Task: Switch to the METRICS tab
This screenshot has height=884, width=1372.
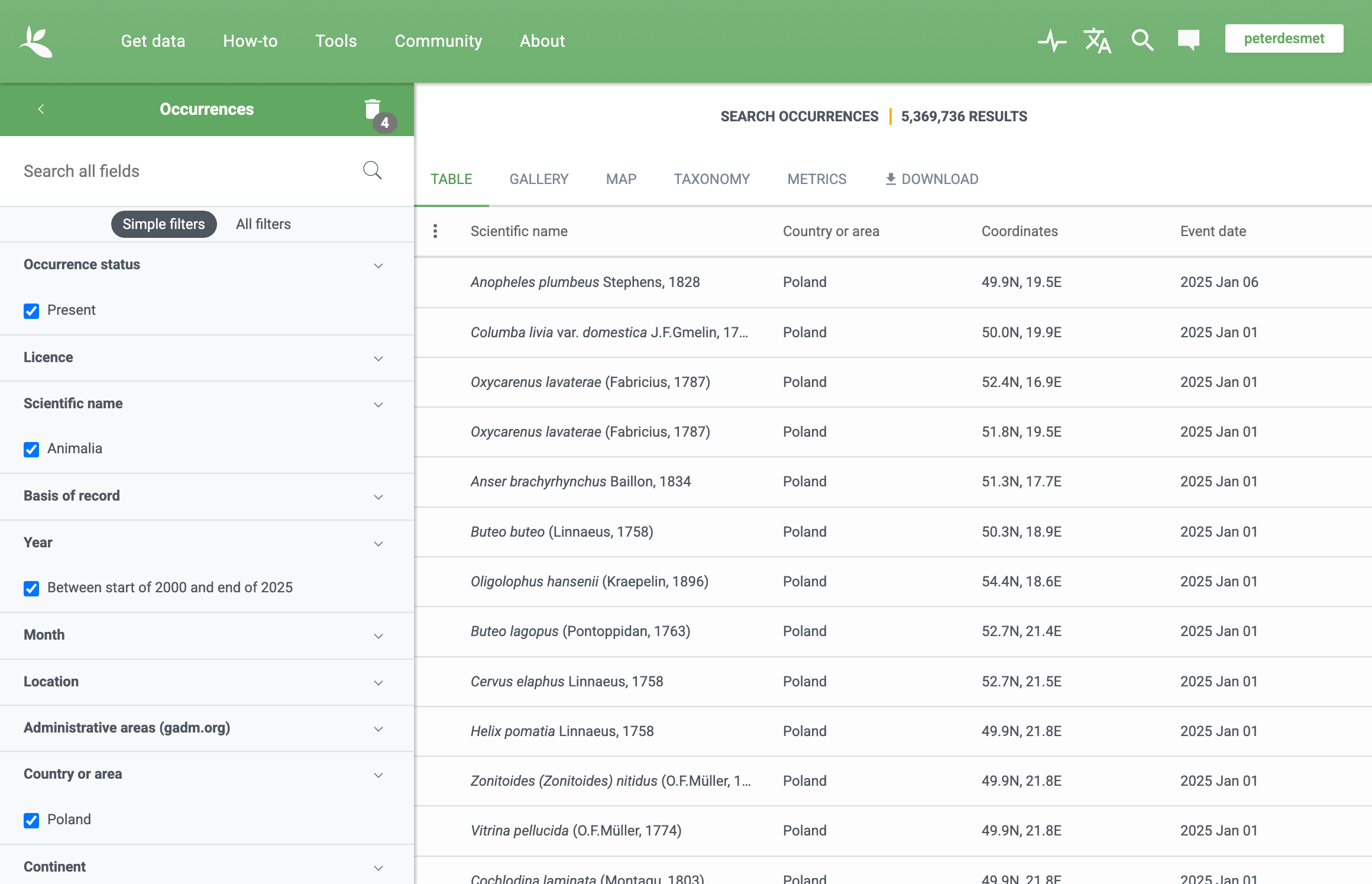Action: 817,179
